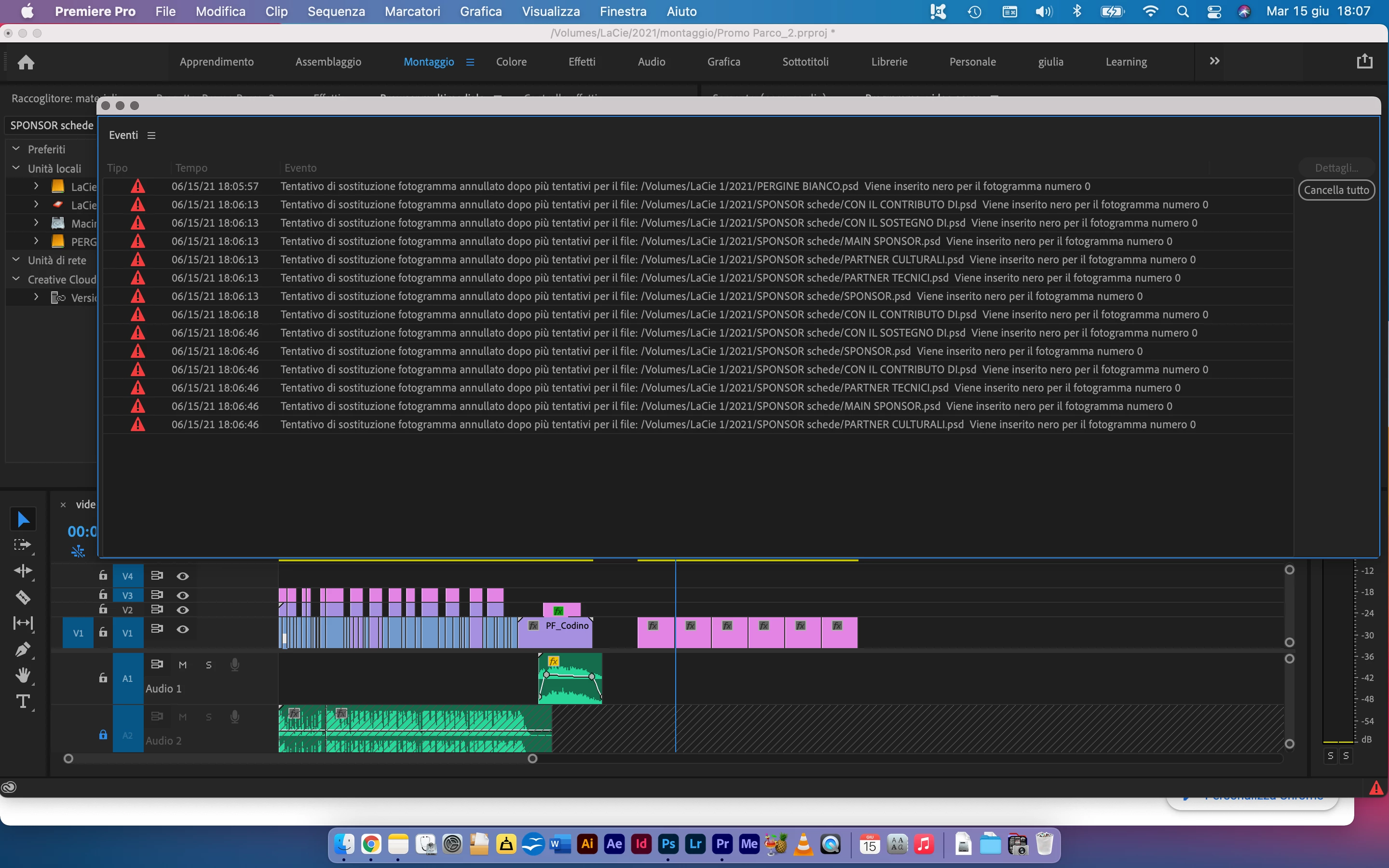
Task: Select the Razor tool
Action: point(23,597)
